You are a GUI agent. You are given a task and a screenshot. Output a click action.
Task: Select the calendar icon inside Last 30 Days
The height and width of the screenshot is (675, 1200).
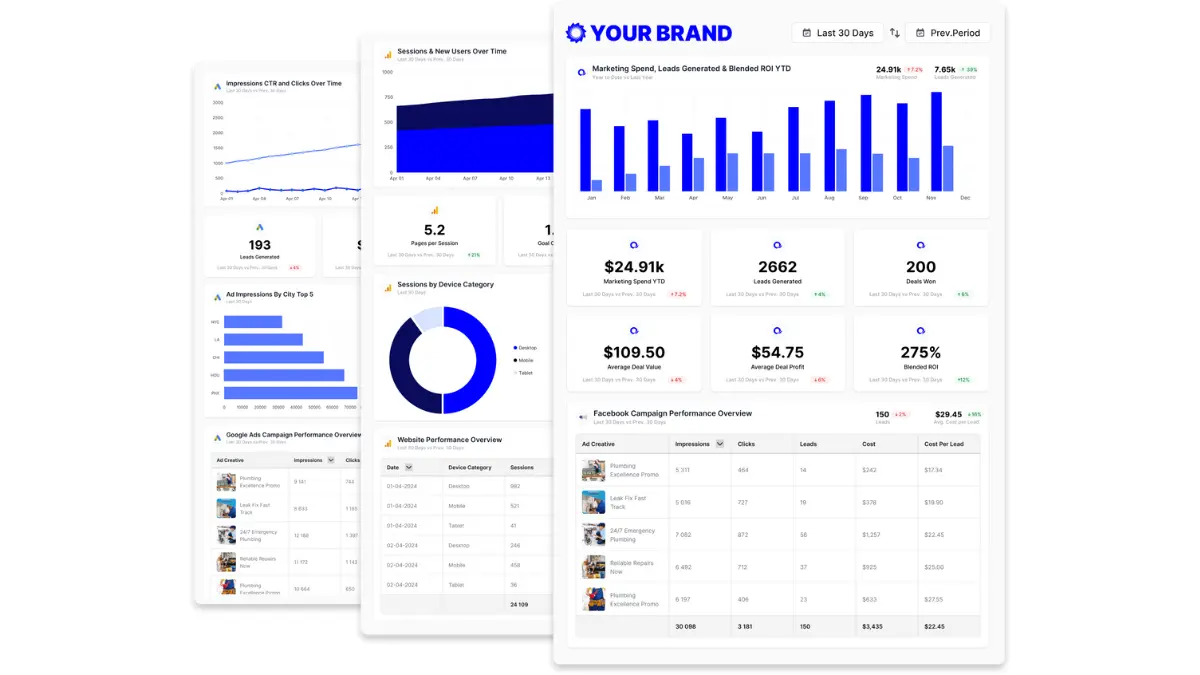point(807,32)
